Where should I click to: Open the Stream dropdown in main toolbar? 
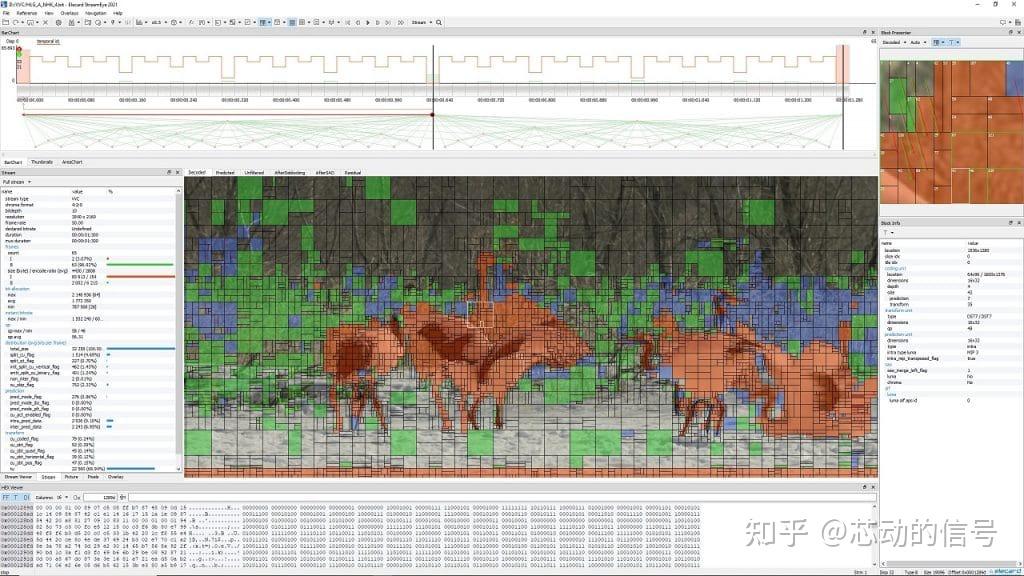421,22
